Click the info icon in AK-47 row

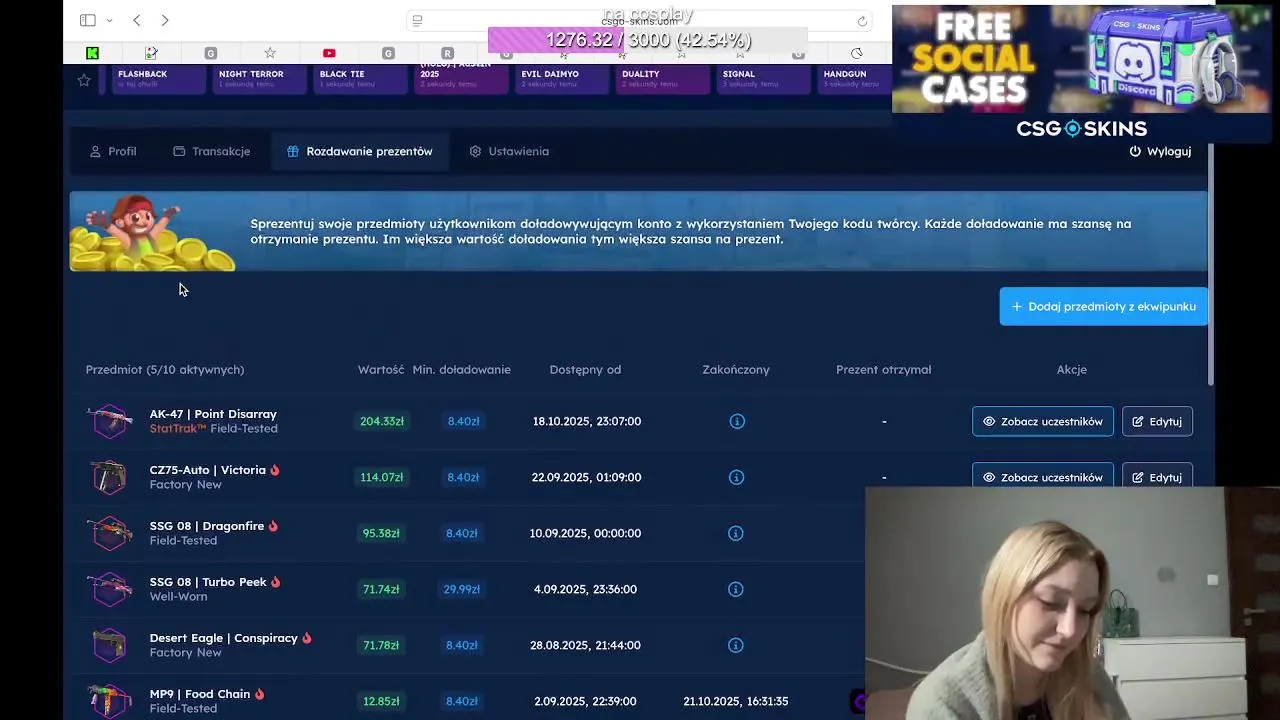(x=737, y=421)
